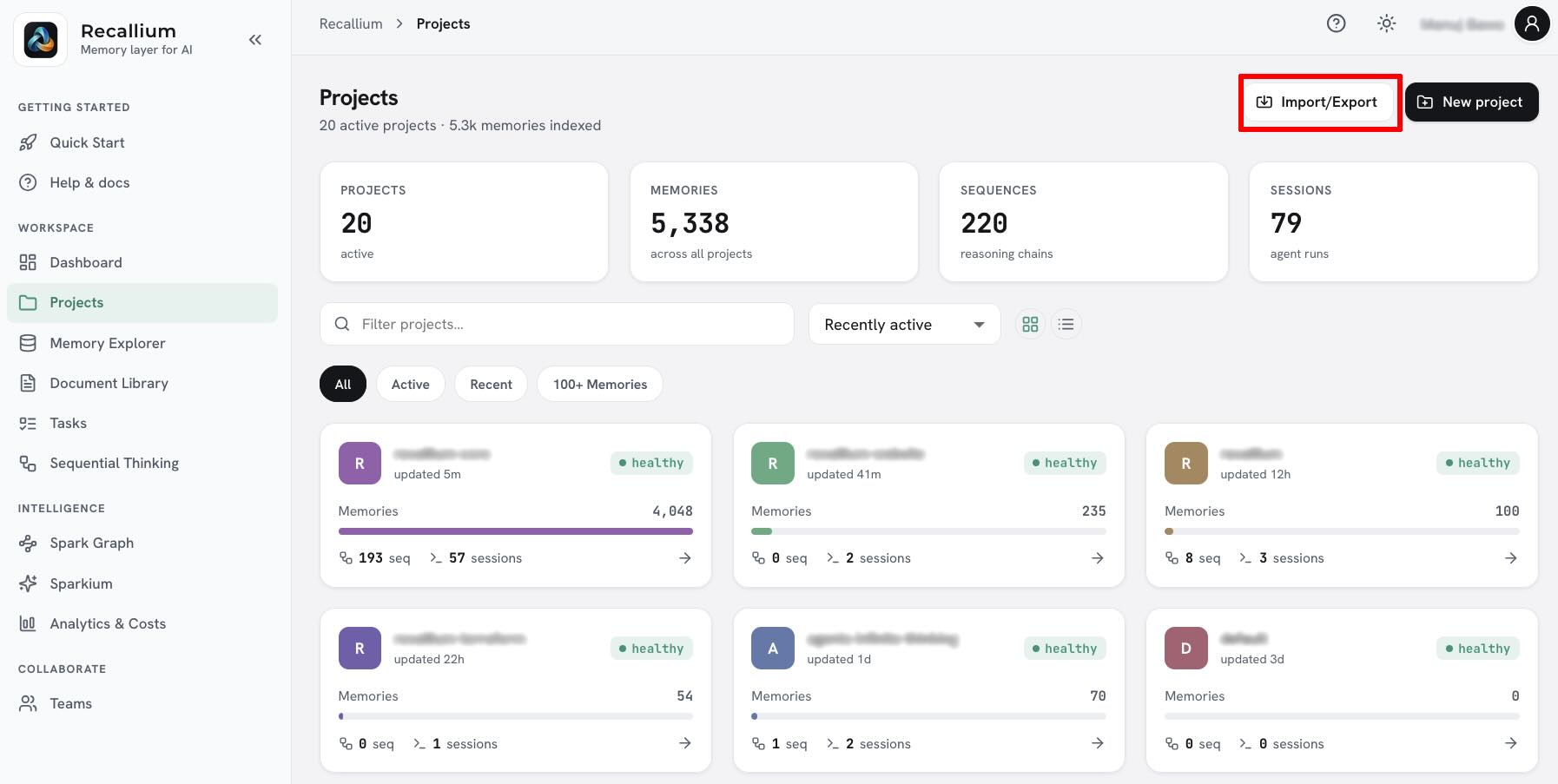Open Help & docs link
The width and height of the screenshot is (1558, 784).
(x=142, y=182)
